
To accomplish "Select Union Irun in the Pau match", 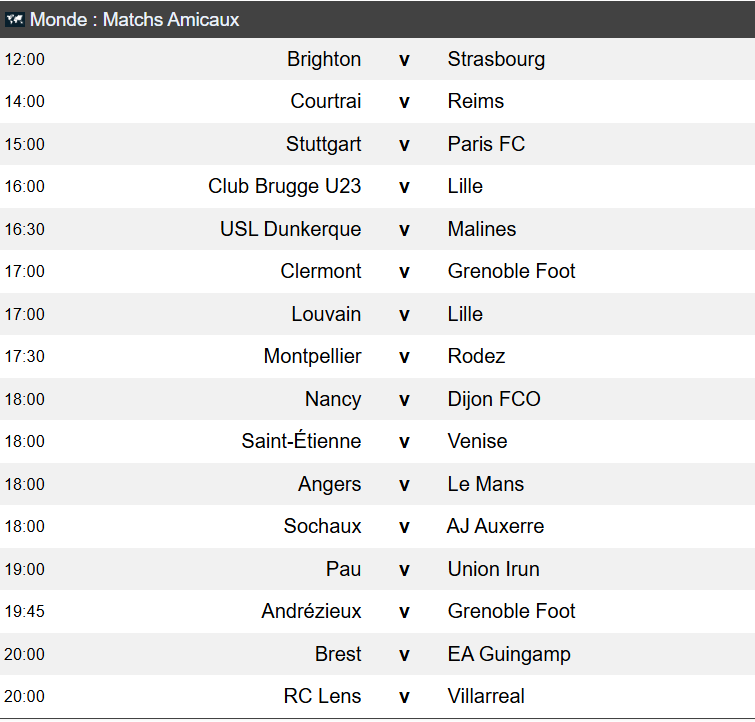I will [x=494, y=569].
